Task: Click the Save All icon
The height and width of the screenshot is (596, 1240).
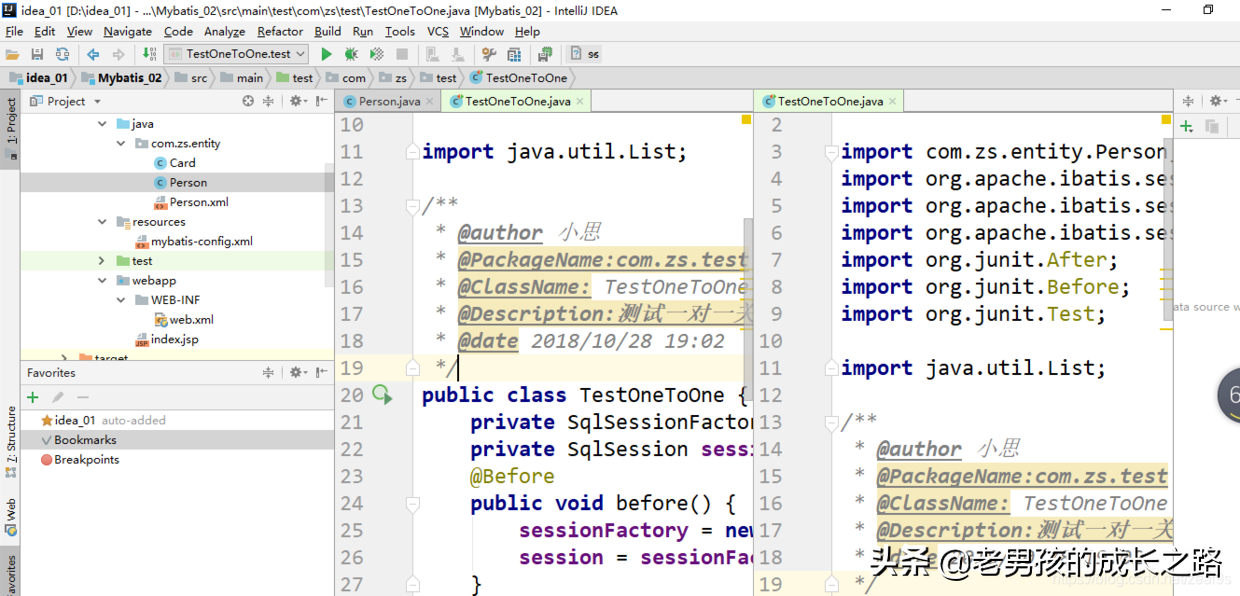Action: 36,54
